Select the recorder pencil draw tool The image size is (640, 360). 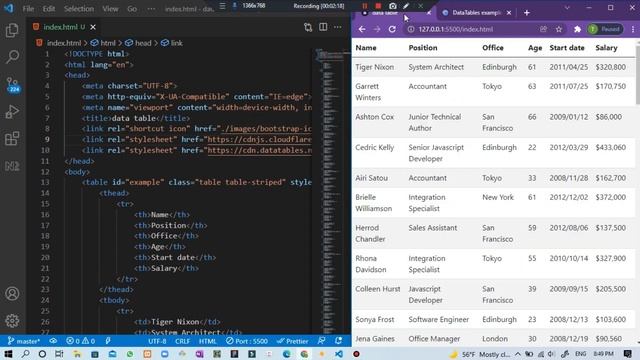coord(406,6)
